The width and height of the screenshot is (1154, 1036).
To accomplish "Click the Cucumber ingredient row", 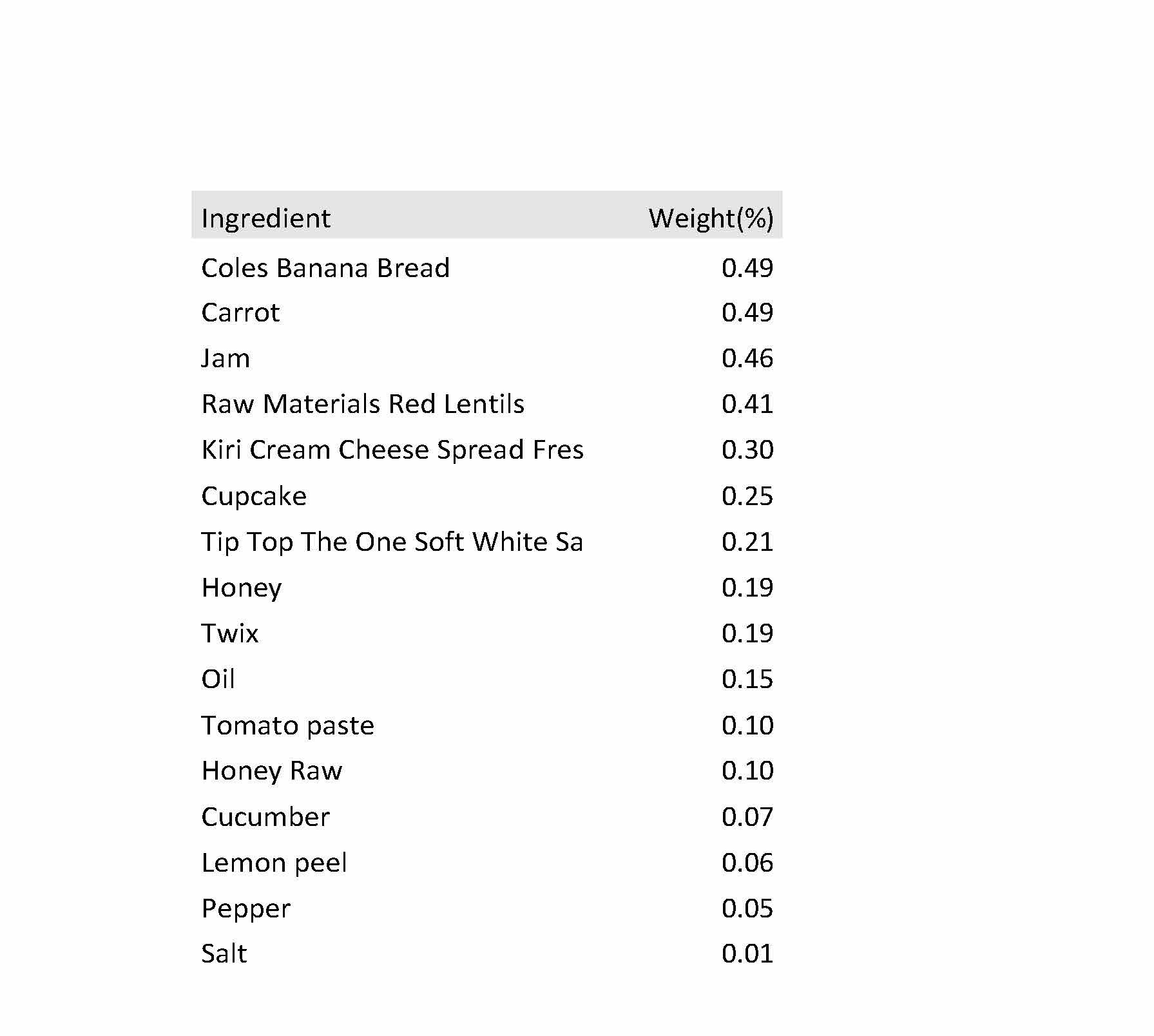I will pyautogui.click(x=265, y=817).
